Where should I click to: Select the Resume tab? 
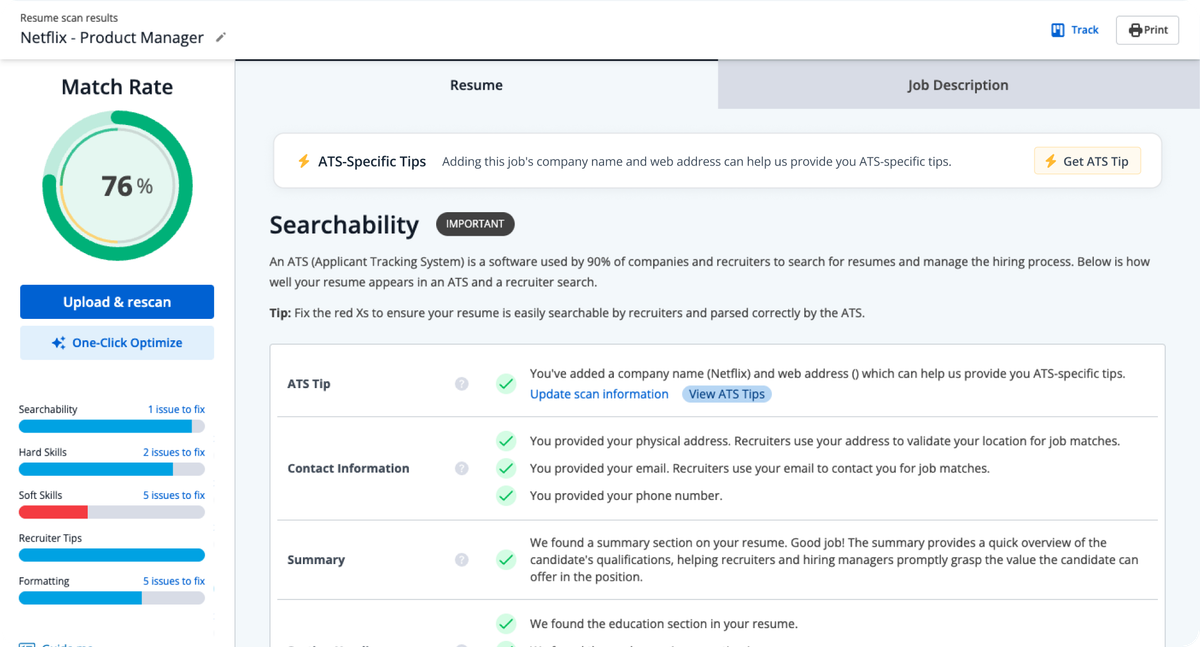(x=476, y=85)
